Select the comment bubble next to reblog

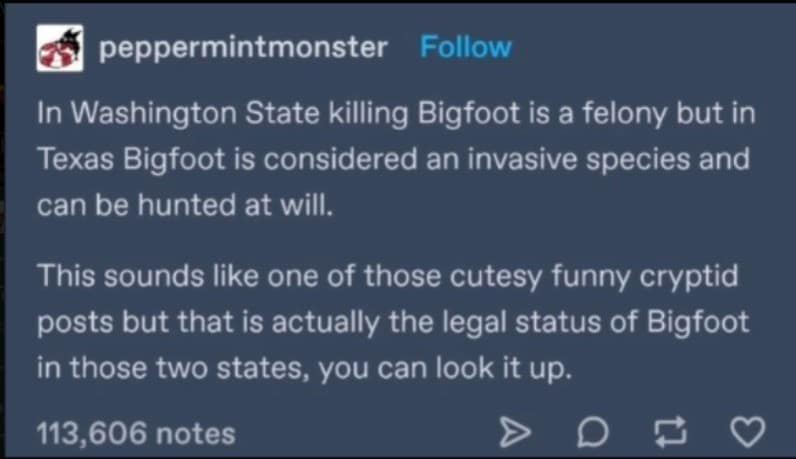[x=592, y=433]
